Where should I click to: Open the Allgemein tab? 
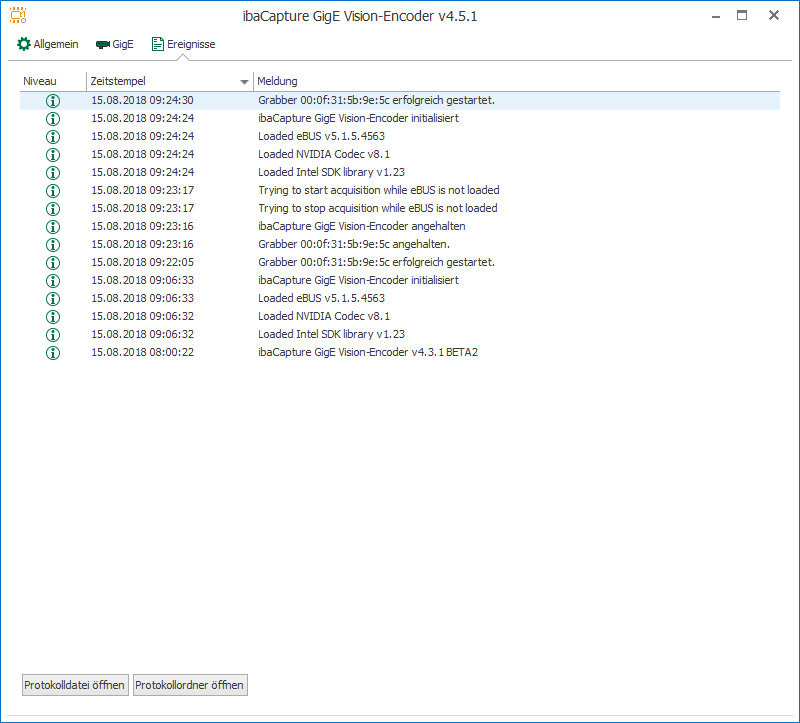coord(48,44)
